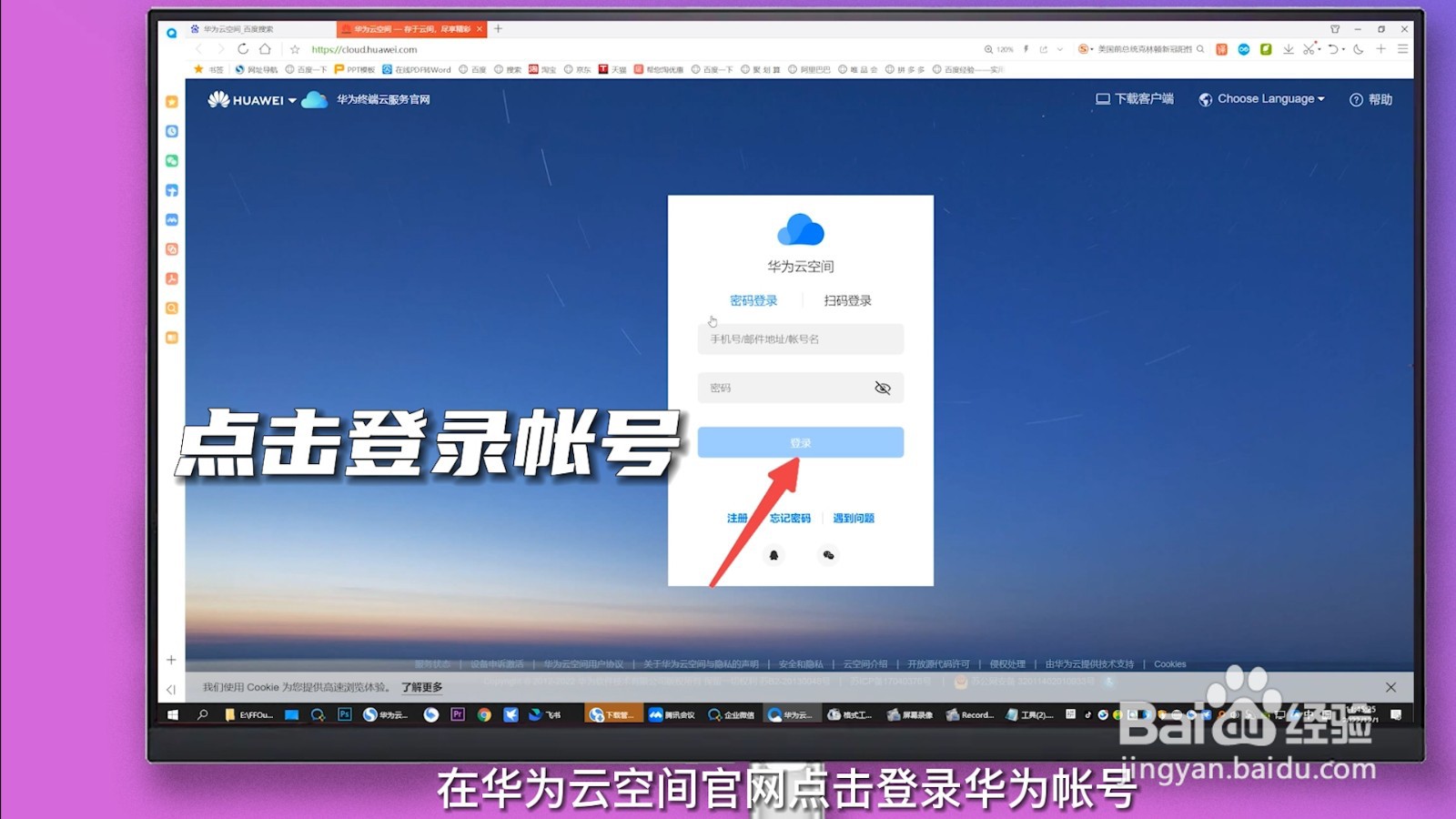Click the 120% zoom indicator
This screenshot has height=819, width=1456.
click(x=998, y=49)
